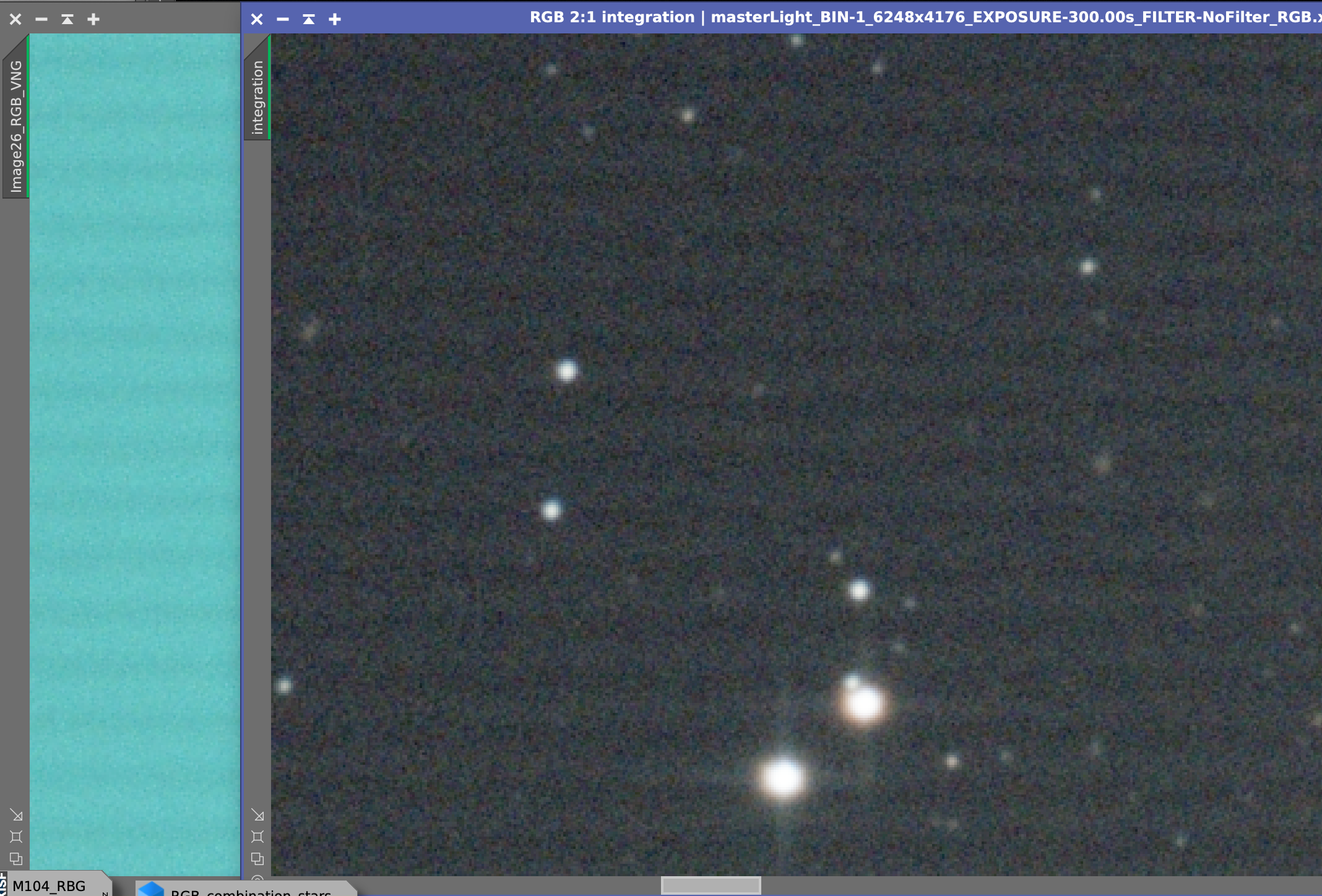Screen dimensions: 1322x896
Task: Click the diagonal resize arrow in Image26 window
Action: pos(17,815)
